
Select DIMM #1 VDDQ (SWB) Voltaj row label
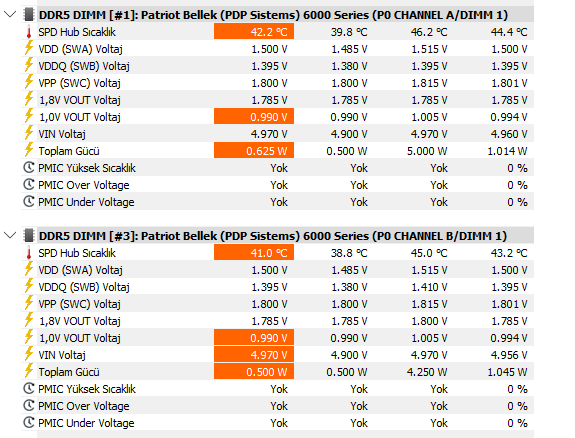coord(84,66)
